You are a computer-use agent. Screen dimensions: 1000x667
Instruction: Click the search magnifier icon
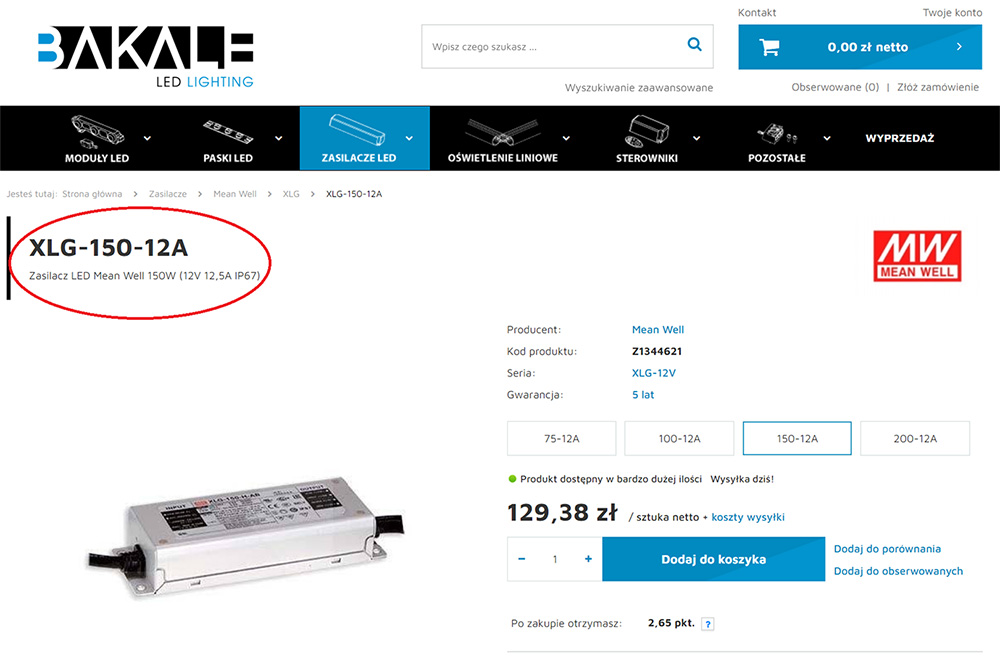tap(695, 44)
